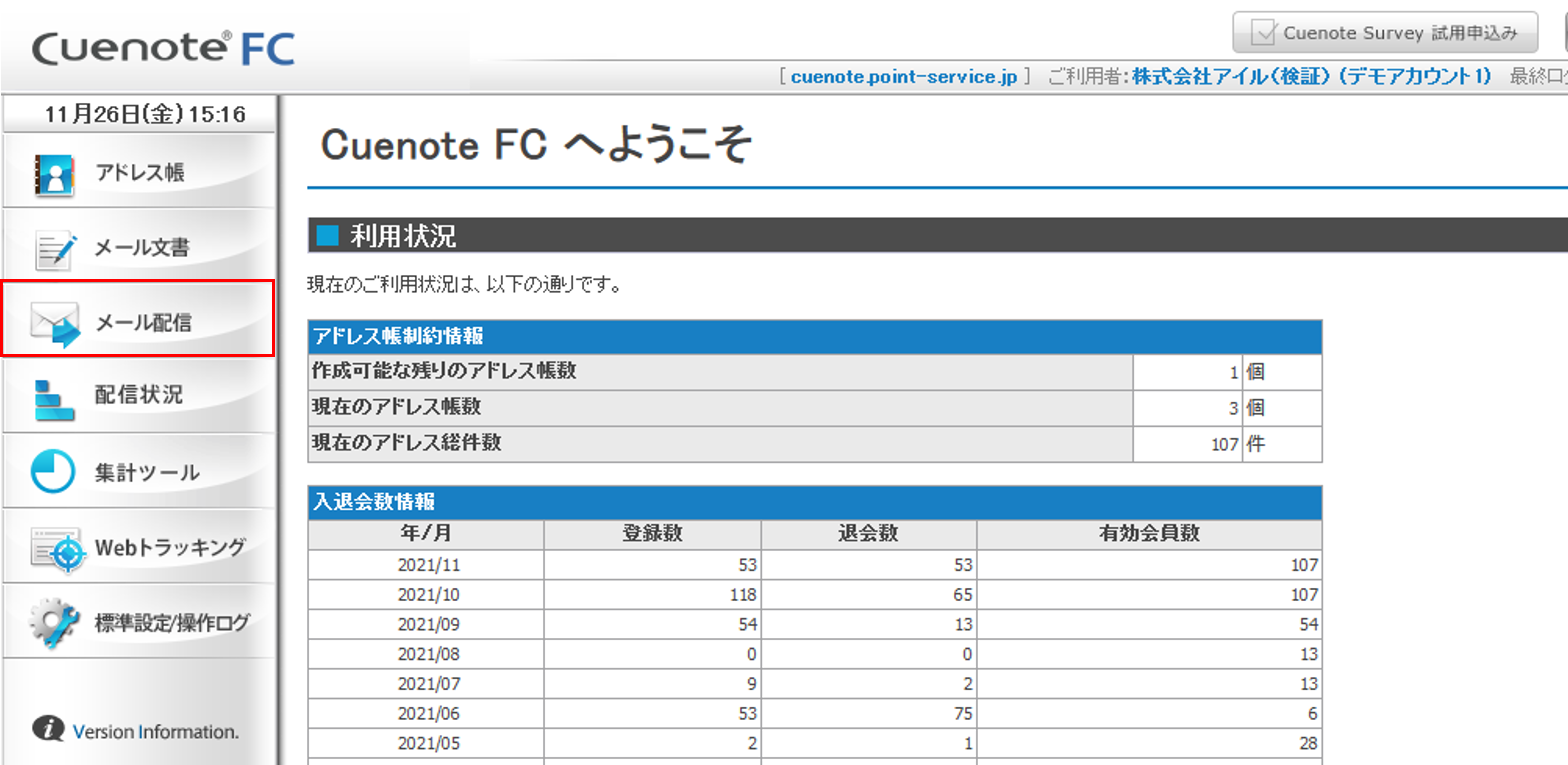Open the メール文書 menu item
This screenshot has width=1568, height=765.
click(142, 248)
